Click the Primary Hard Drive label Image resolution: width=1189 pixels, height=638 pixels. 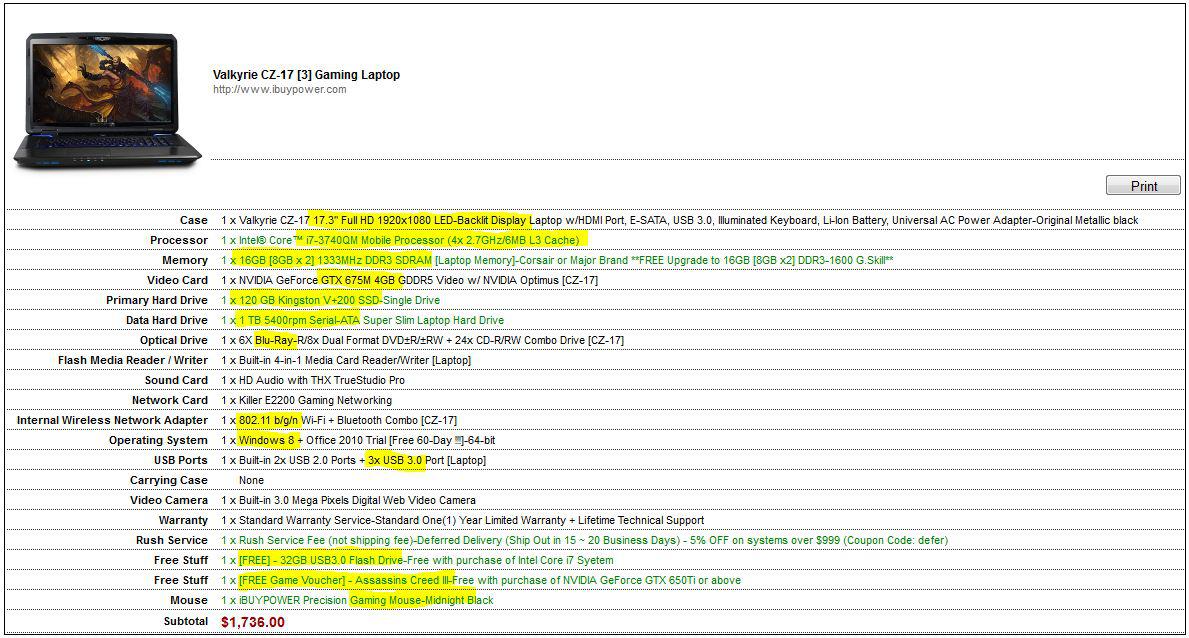[157, 300]
